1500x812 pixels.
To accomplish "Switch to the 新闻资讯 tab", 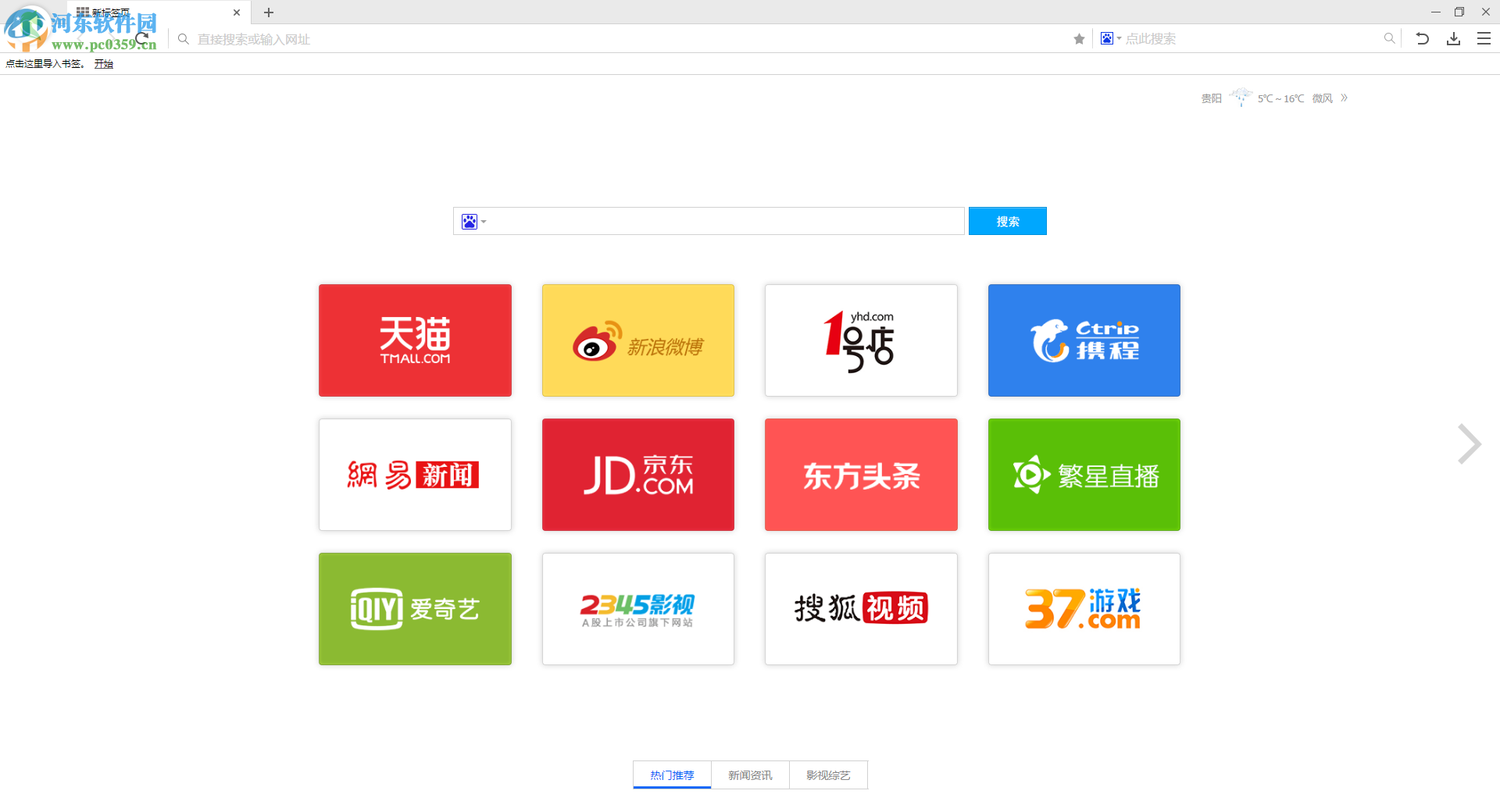I will (749, 775).
